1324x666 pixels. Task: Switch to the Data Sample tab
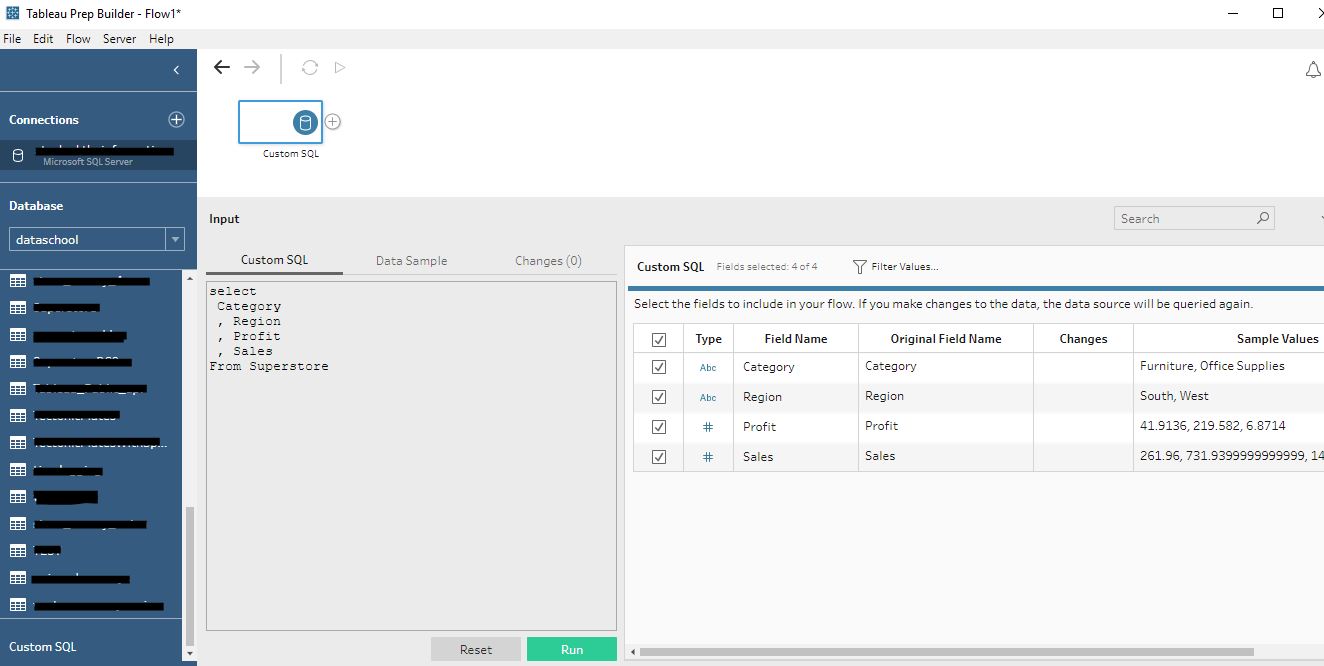pos(411,260)
